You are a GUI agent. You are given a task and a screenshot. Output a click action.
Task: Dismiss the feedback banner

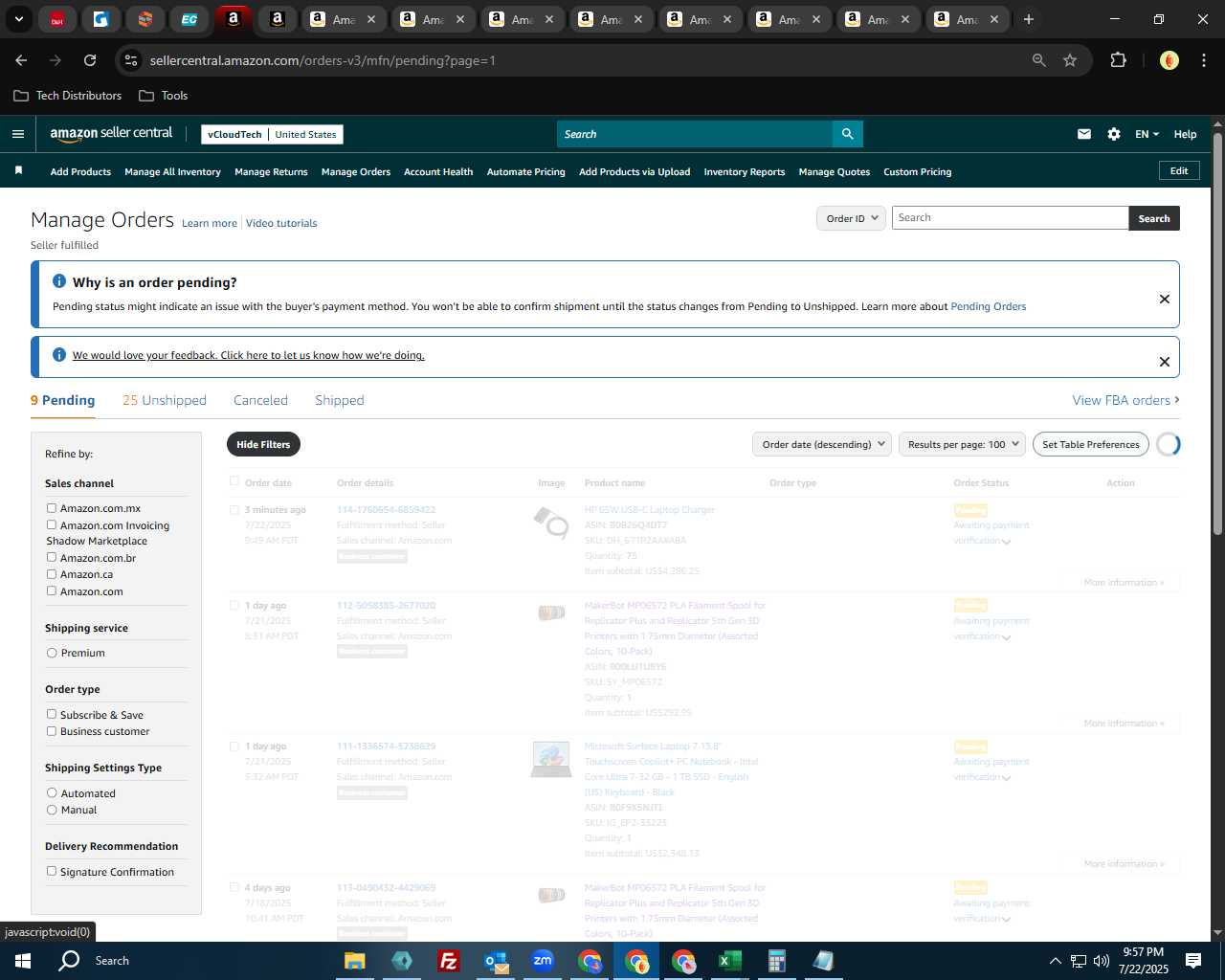tap(1165, 362)
